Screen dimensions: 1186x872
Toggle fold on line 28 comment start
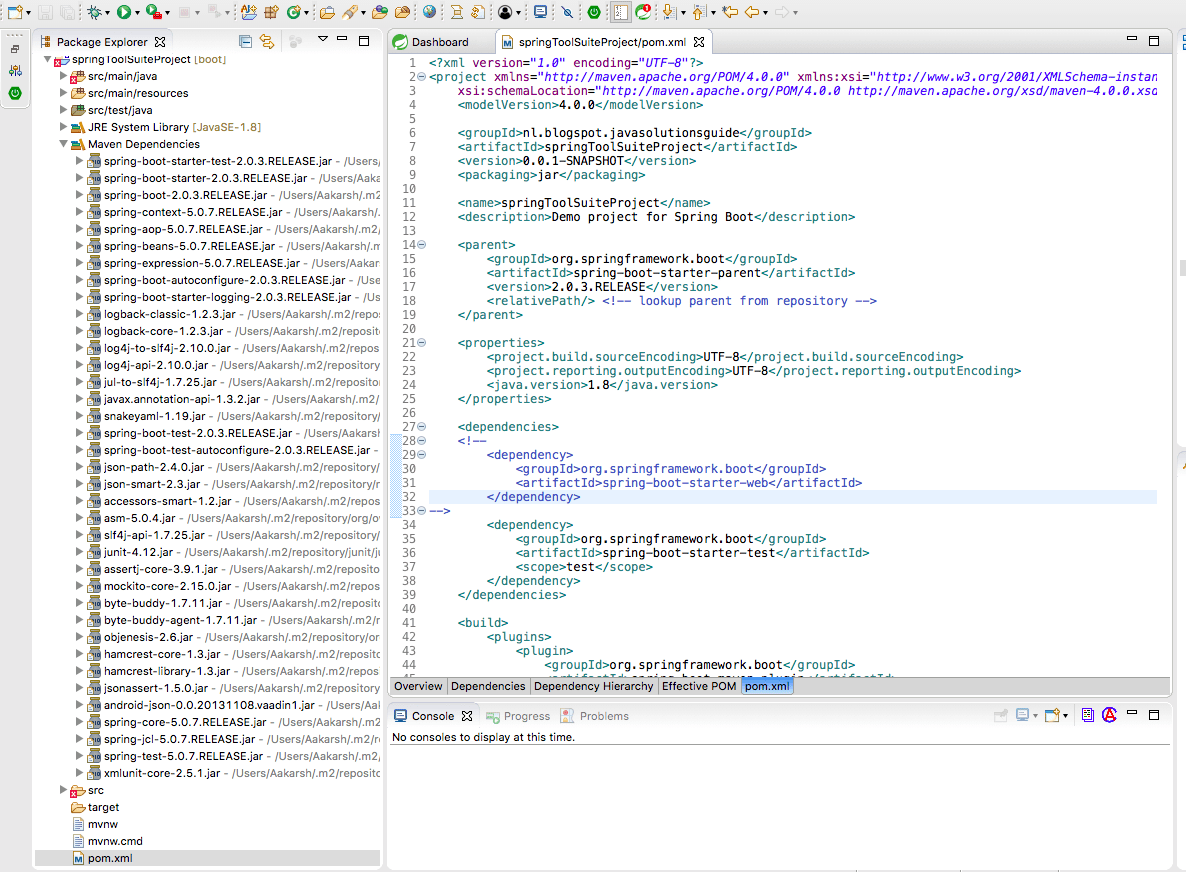pos(422,441)
